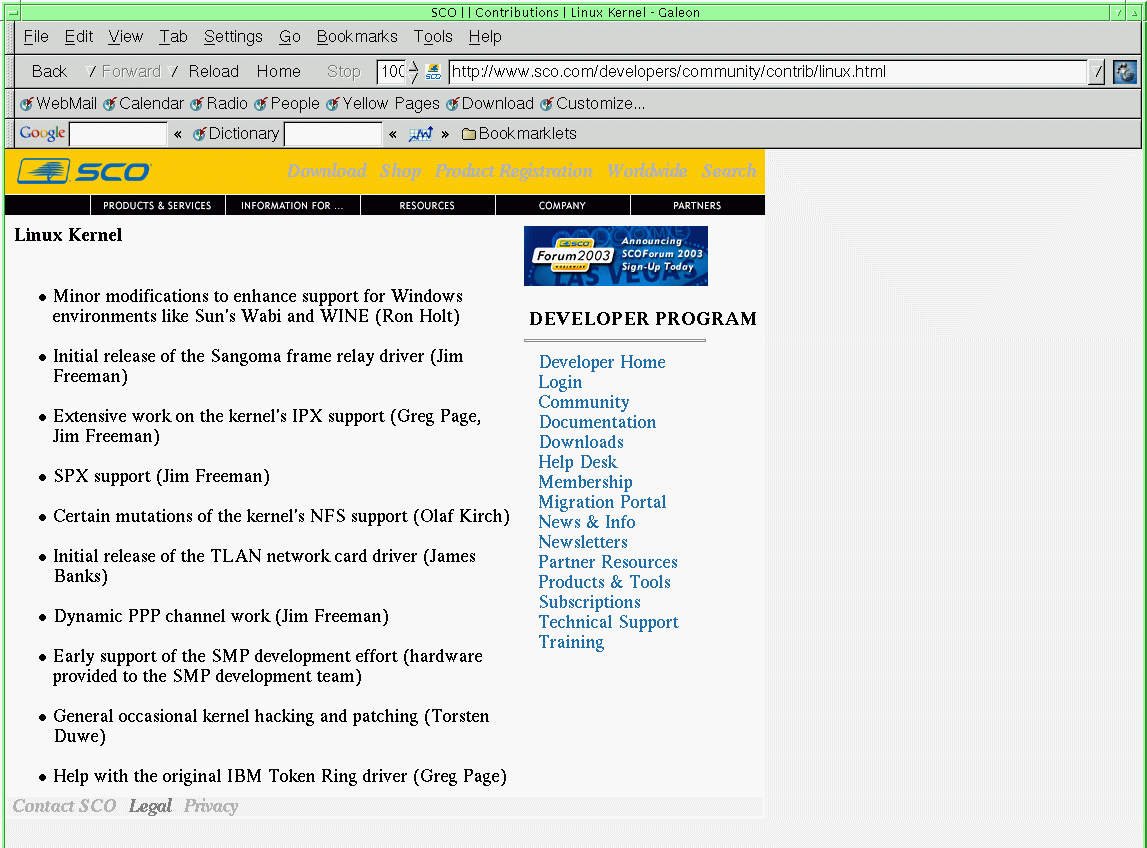Open the Go menu
1147x848 pixels.
[290, 37]
